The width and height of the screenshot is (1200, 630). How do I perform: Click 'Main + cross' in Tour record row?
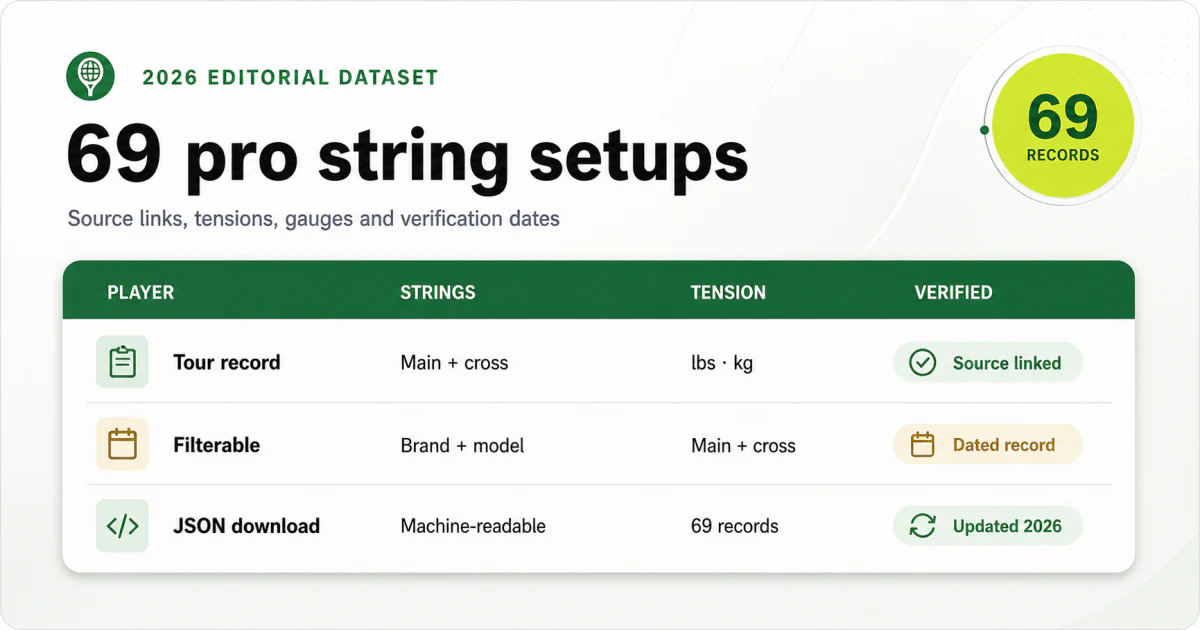point(454,363)
